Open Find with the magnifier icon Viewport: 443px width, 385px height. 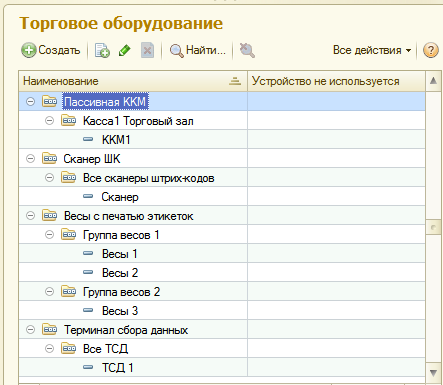[x=176, y=51]
